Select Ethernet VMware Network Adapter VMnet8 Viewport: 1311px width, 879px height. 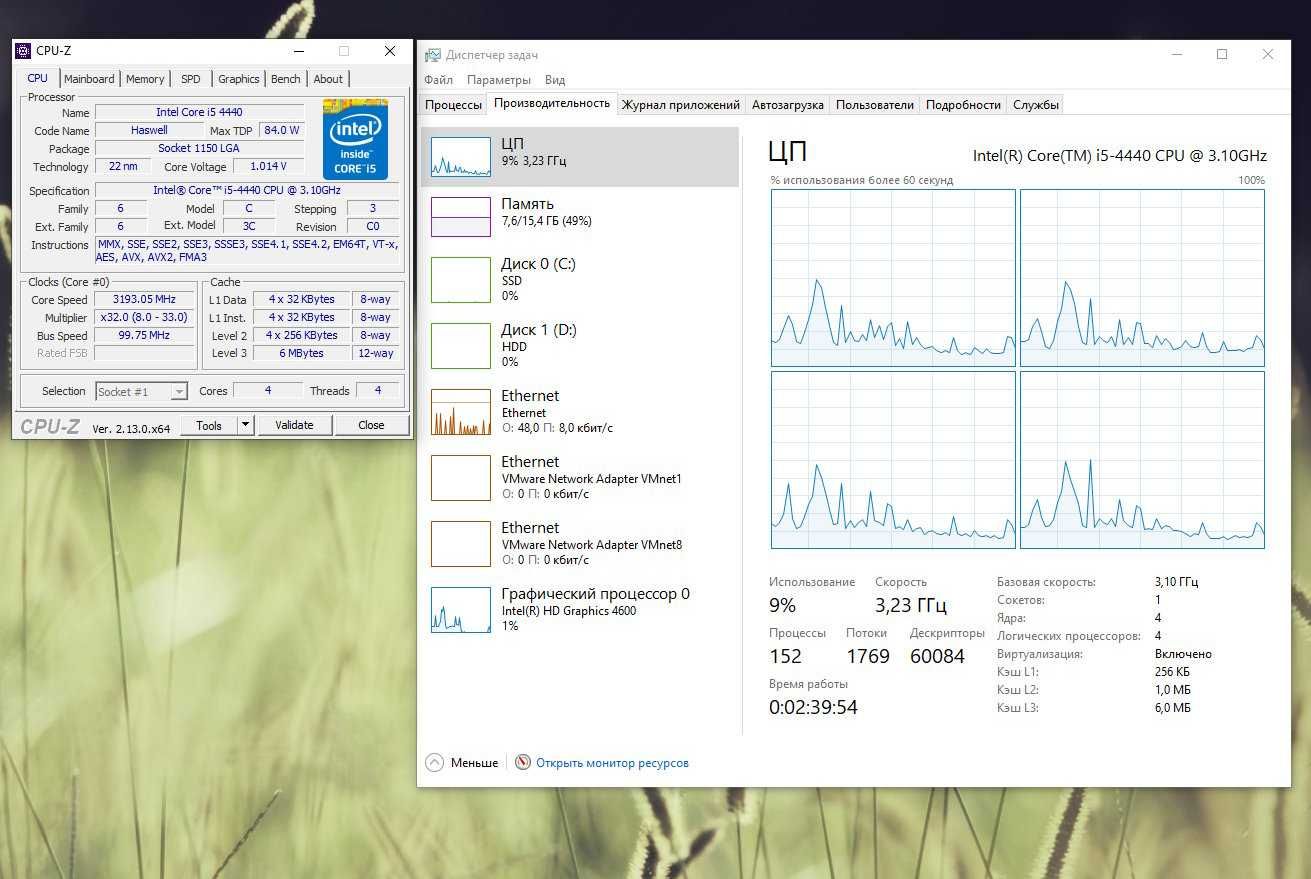pyautogui.click(x=580, y=544)
